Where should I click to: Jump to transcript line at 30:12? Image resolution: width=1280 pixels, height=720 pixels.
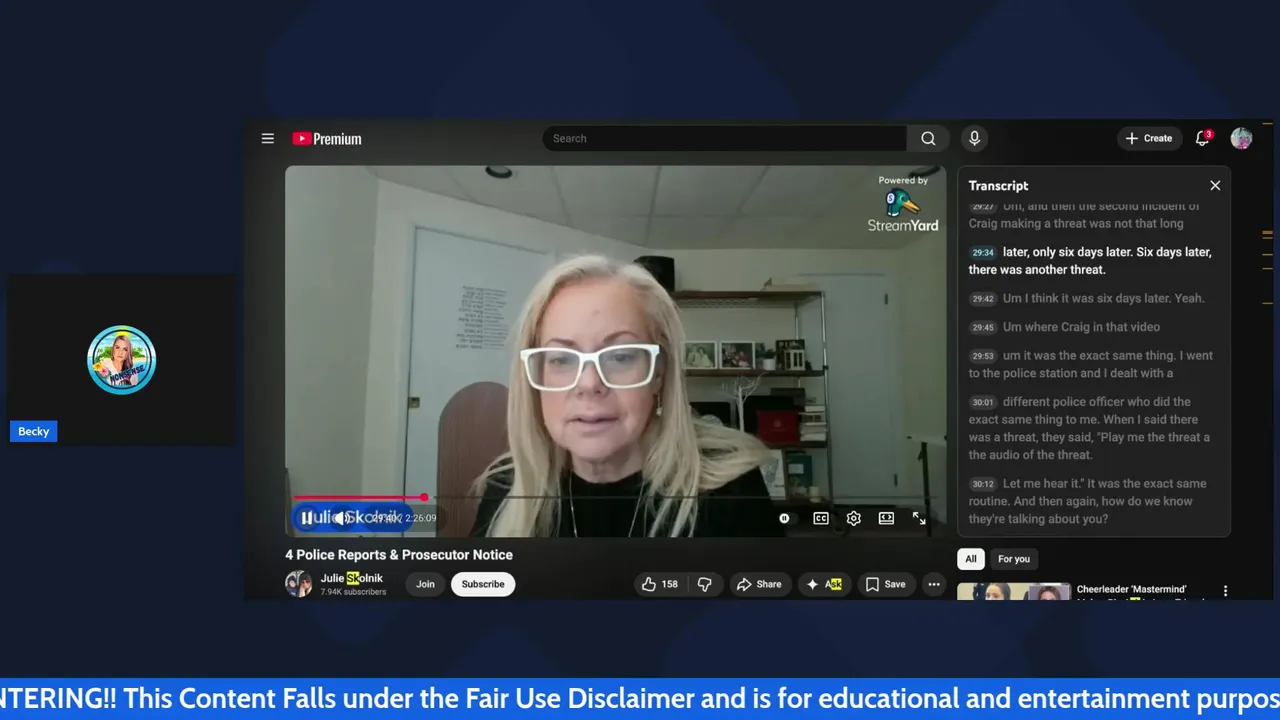click(x=1094, y=501)
